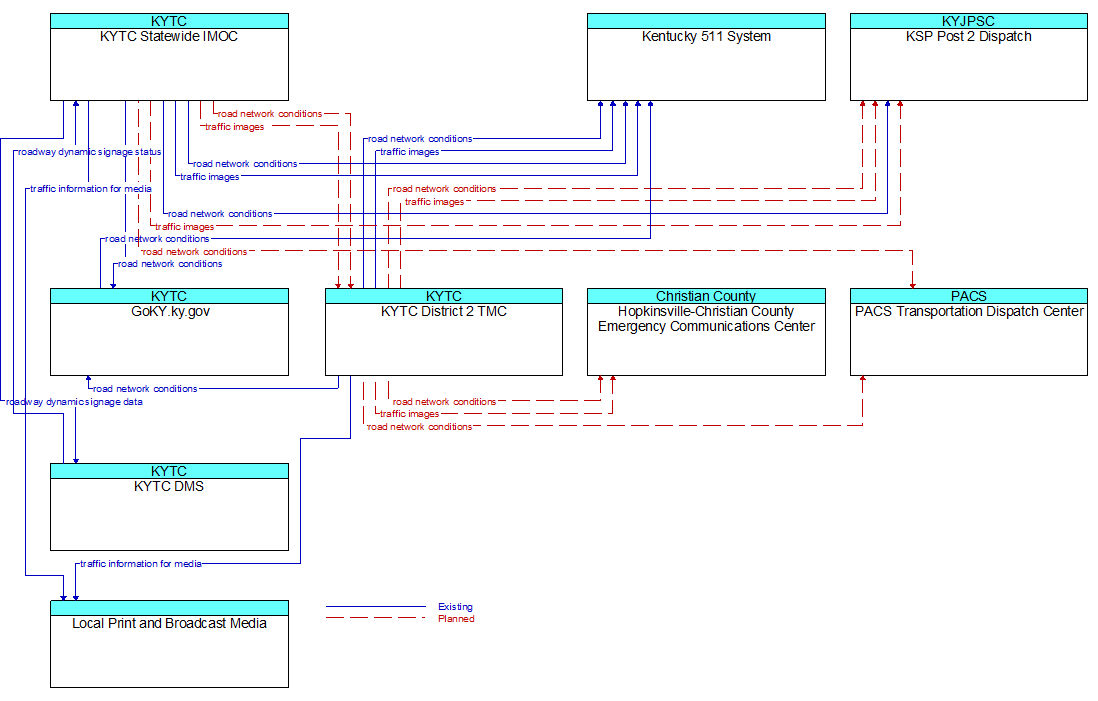Select the KYTC District 2 TMC box
This screenshot has height=701, width=1098.
click(444, 332)
